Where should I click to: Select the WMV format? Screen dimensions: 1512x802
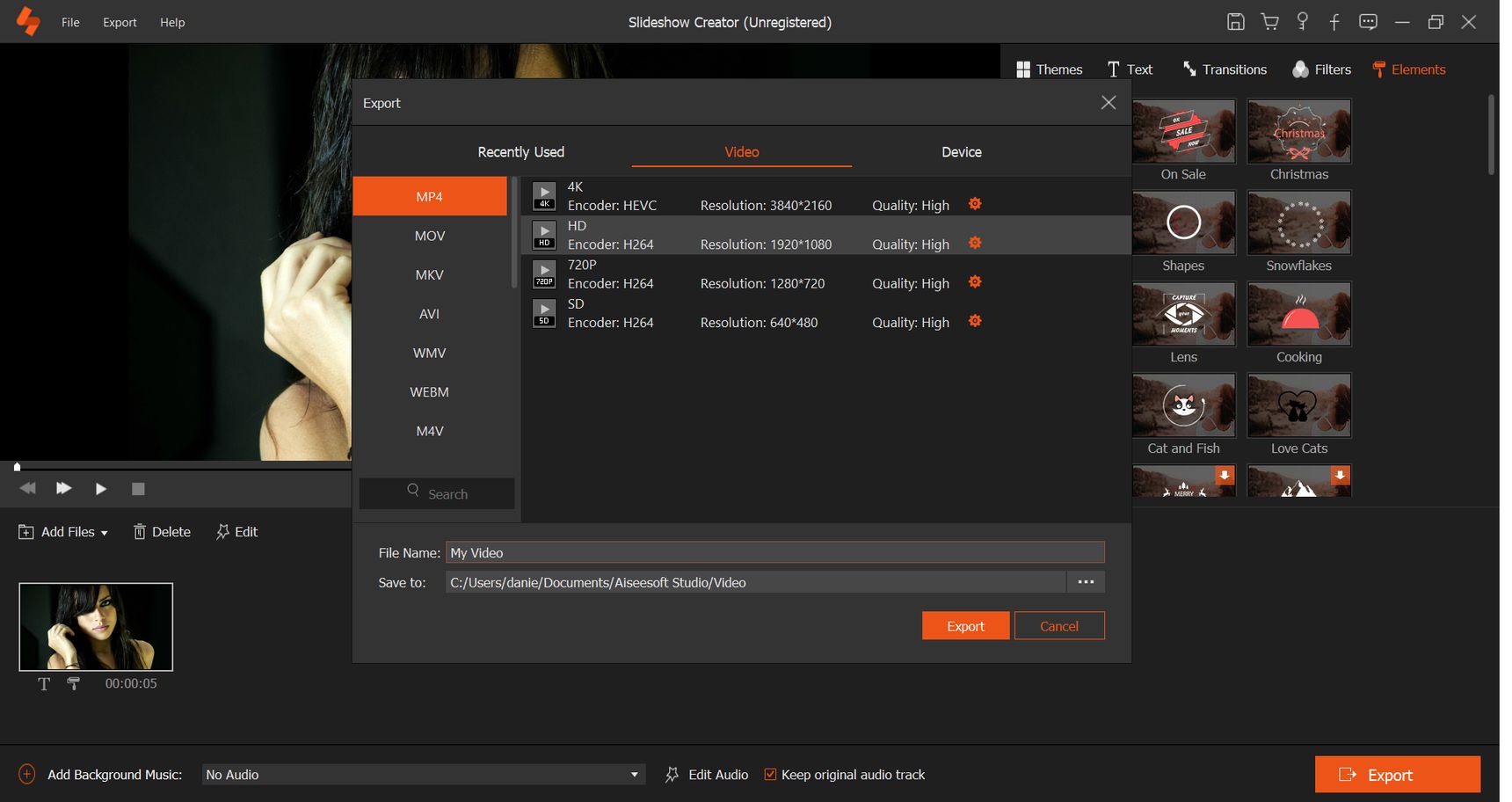430,353
